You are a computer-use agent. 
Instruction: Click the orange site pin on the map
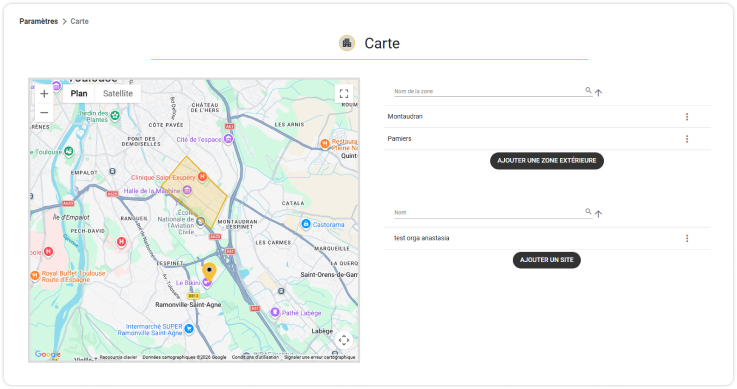click(209, 272)
